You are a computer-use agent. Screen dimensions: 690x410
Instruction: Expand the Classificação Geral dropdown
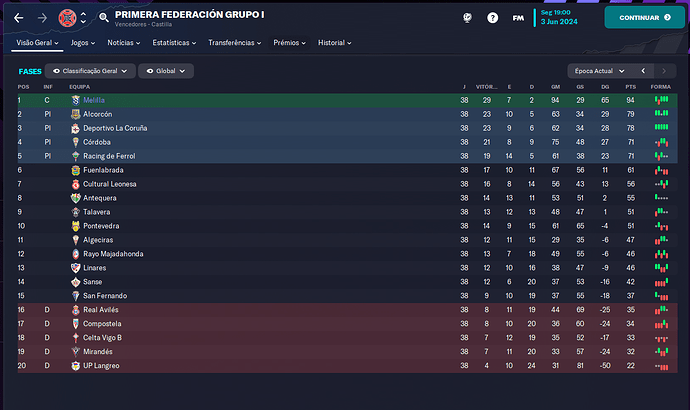[x=90, y=71]
